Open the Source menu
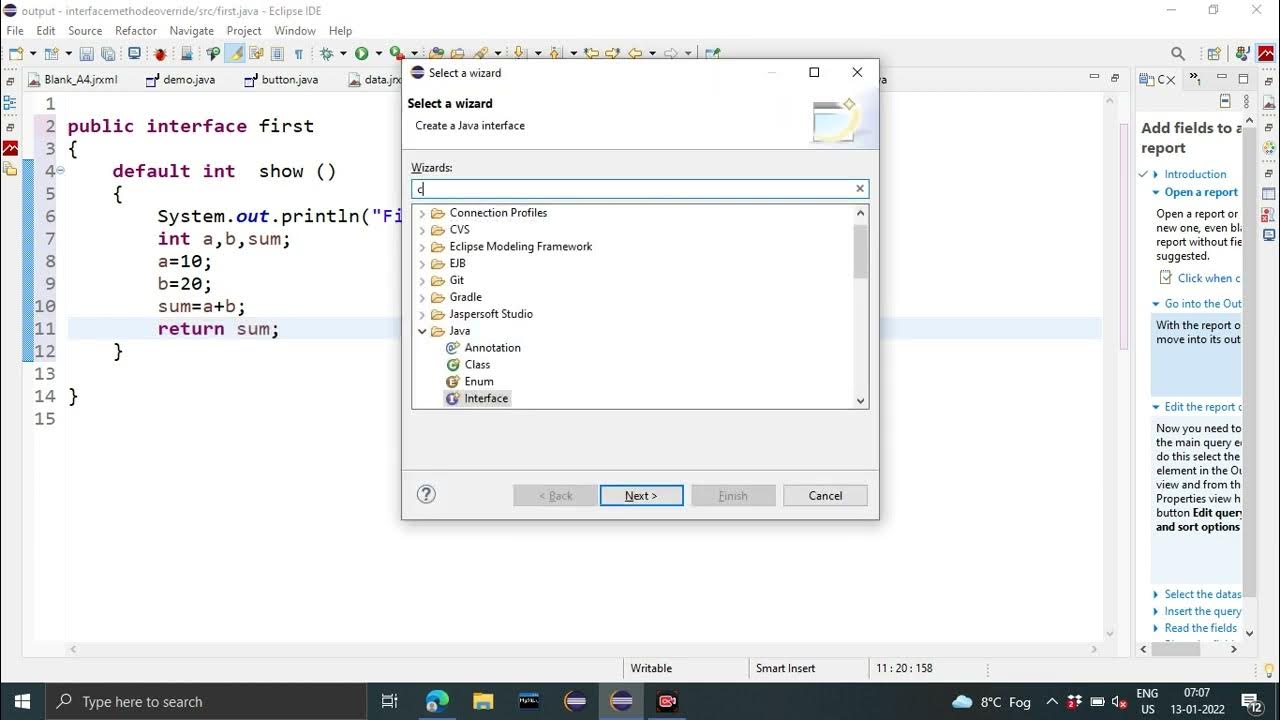1280x720 pixels. tap(85, 31)
